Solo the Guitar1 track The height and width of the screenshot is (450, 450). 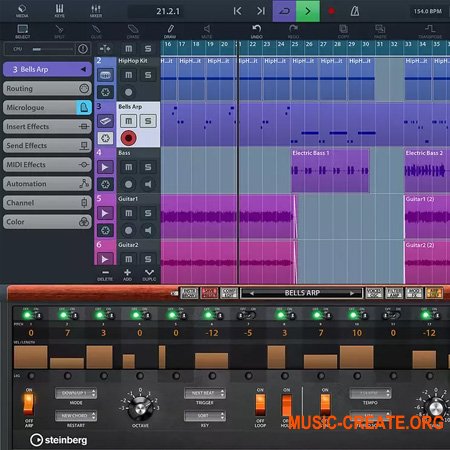[x=148, y=213]
